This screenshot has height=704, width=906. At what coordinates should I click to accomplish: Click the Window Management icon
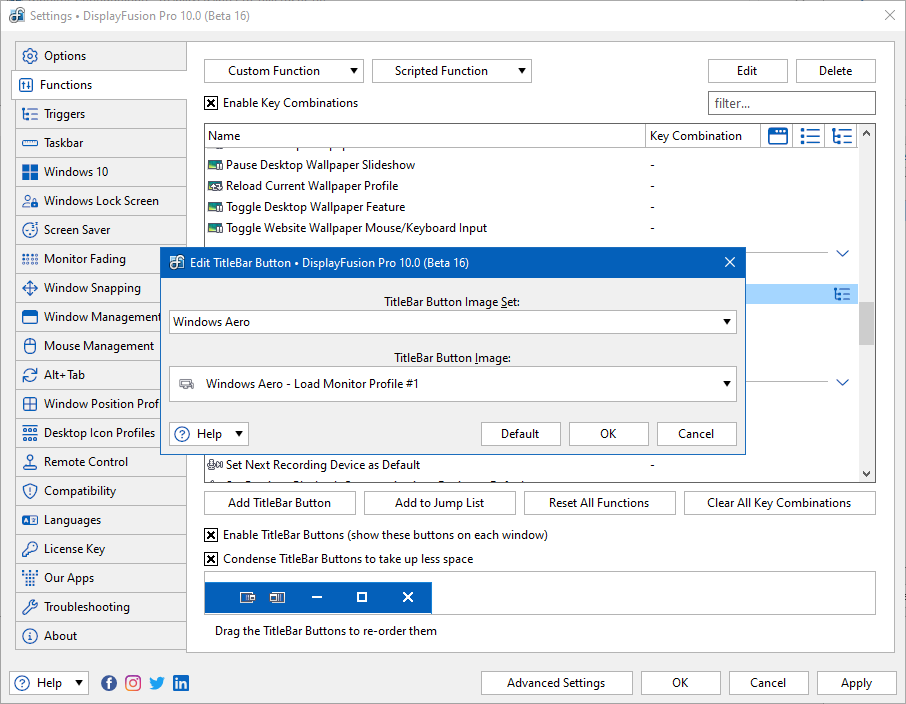pyautogui.click(x=30, y=317)
